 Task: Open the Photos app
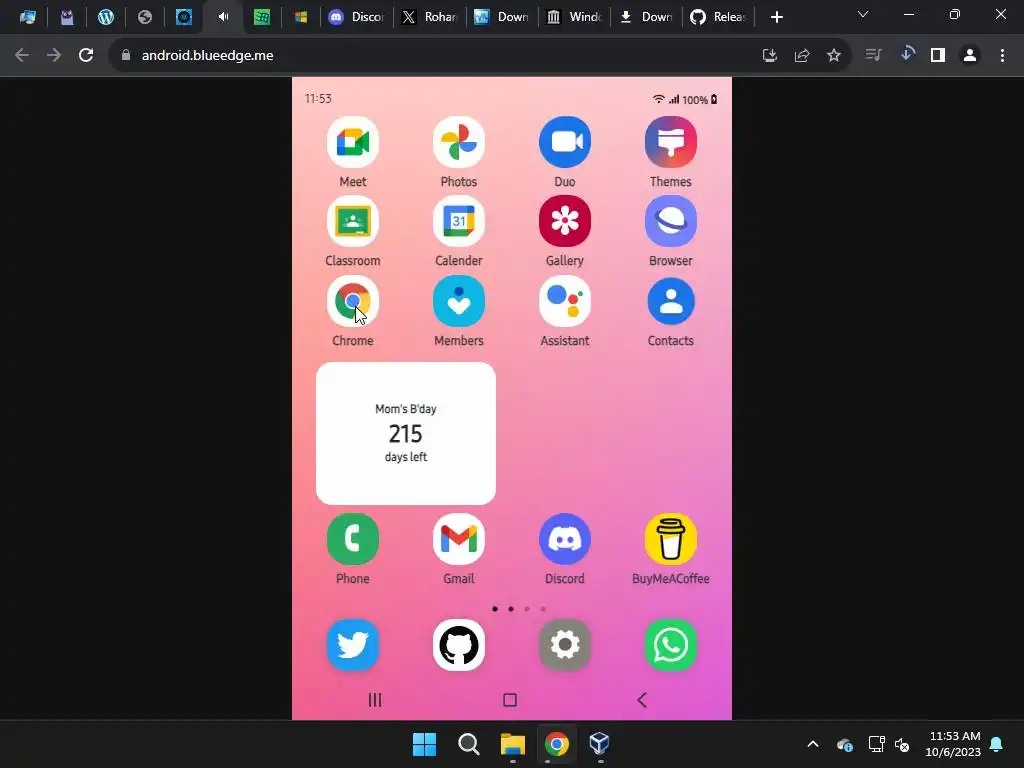458,142
